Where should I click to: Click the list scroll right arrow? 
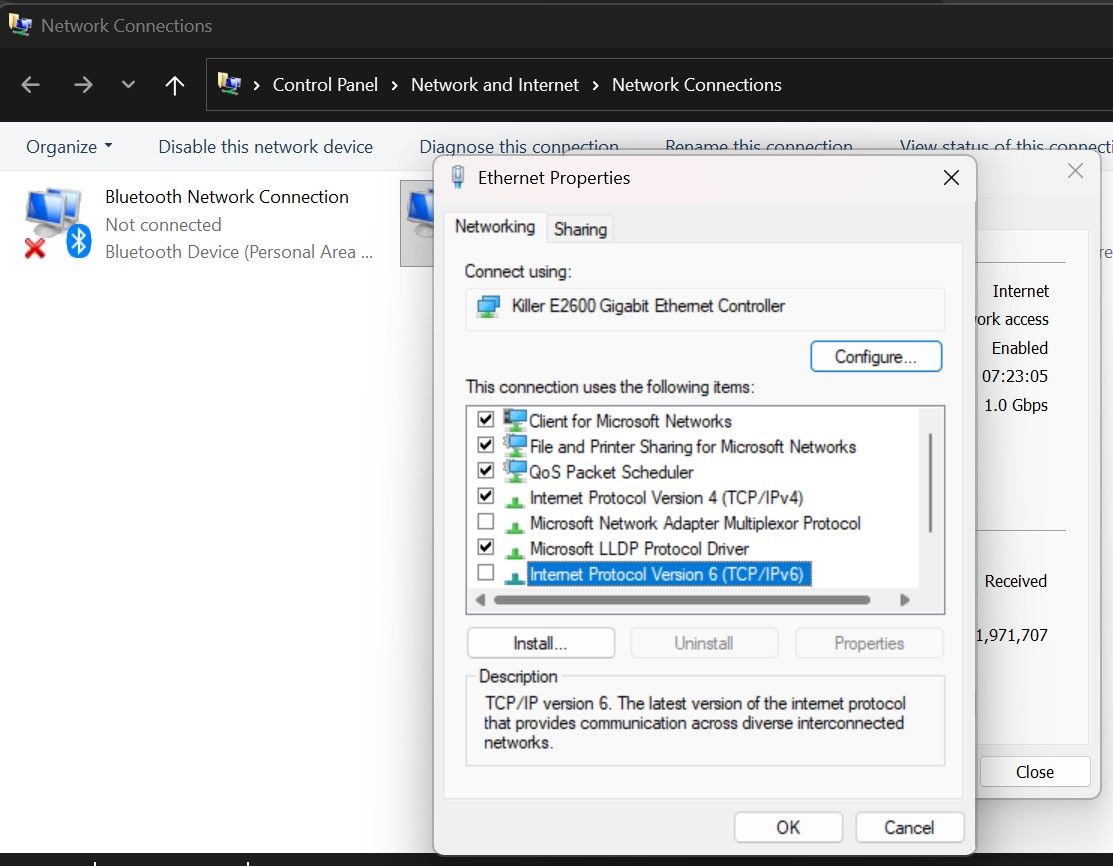pyautogui.click(x=904, y=601)
